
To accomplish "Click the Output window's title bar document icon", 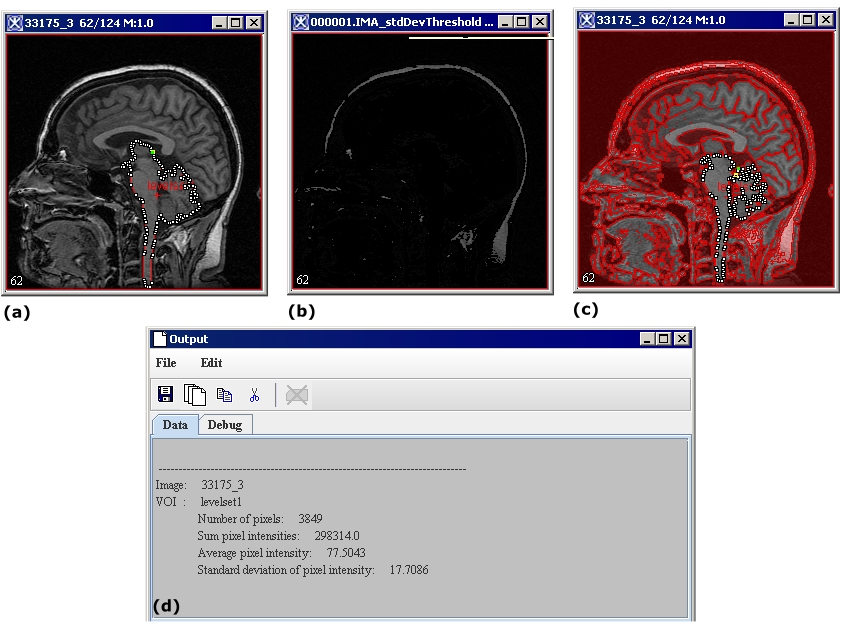I will pyautogui.click(x=159, y=339).
